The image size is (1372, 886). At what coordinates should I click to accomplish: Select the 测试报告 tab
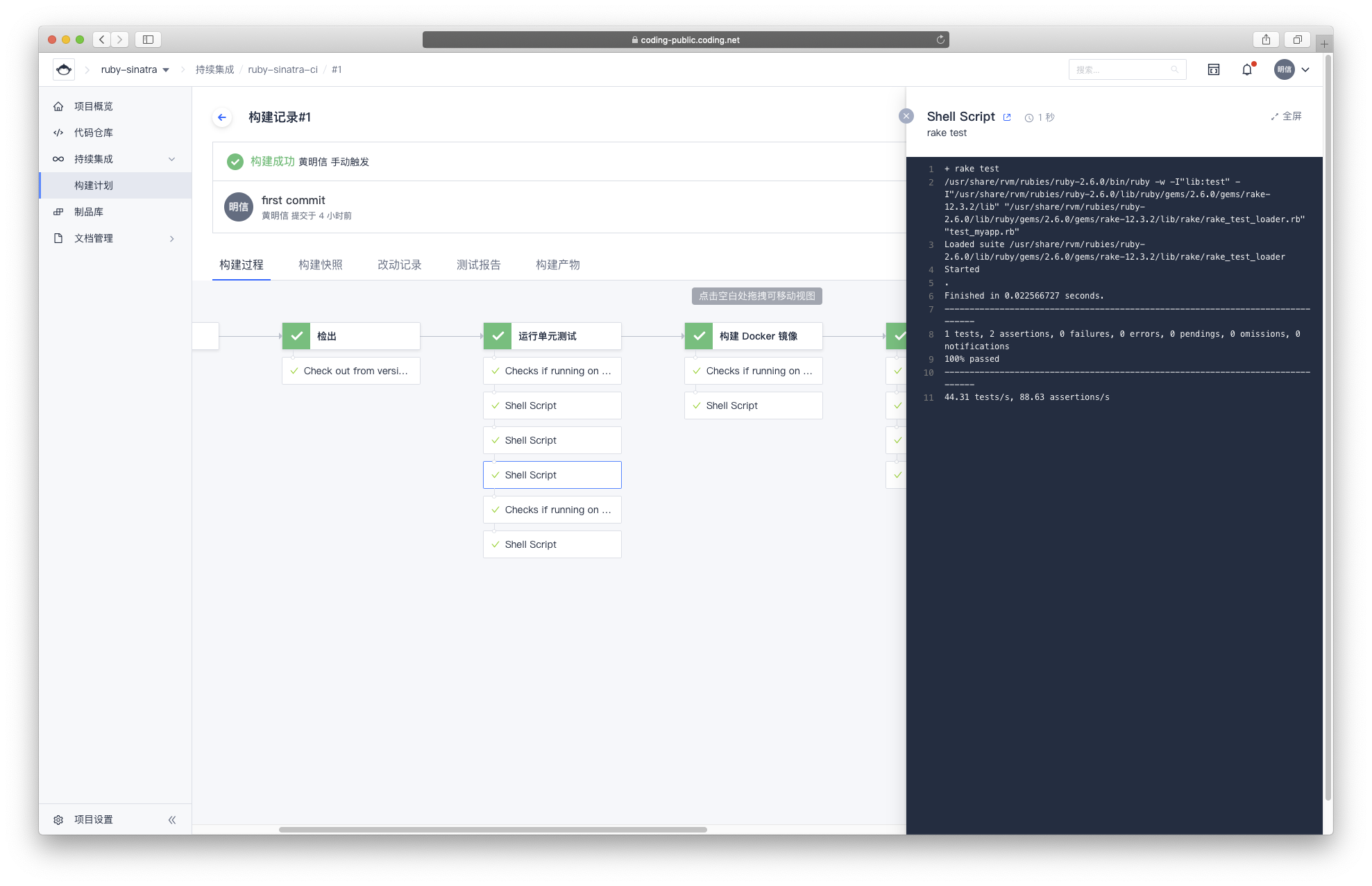(x=478, y=264)
